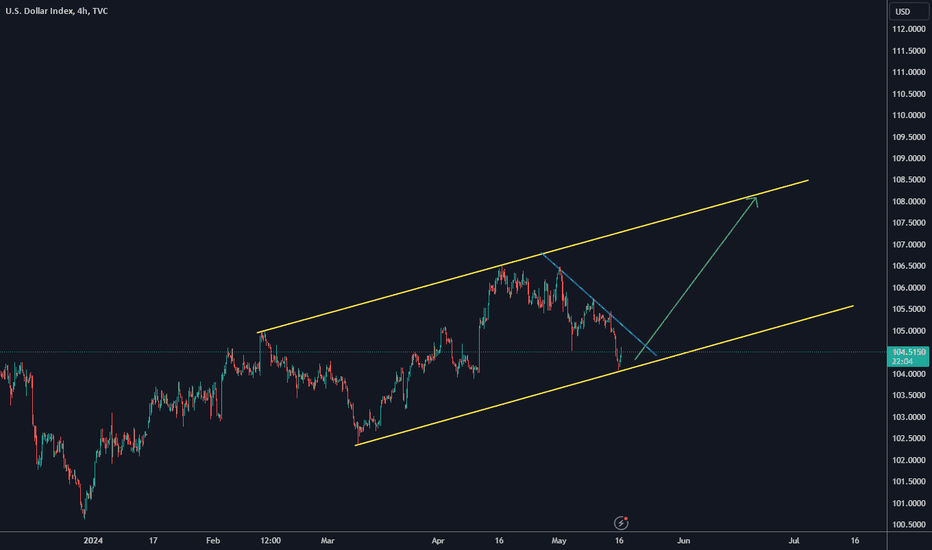
Task: Click the 106.0000 price axis label
Action: 909,288
